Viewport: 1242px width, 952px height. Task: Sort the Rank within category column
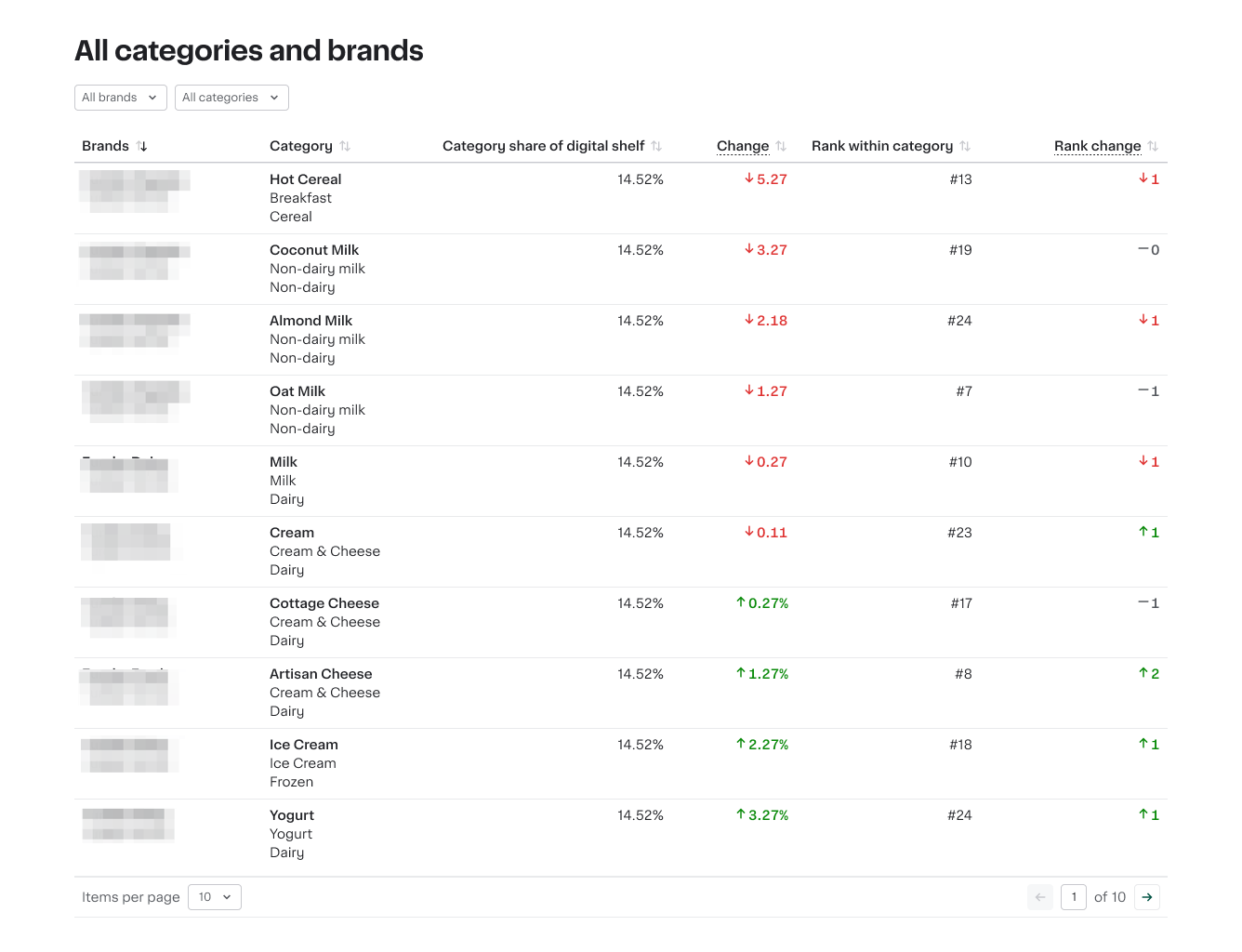[x=965, y=146]
